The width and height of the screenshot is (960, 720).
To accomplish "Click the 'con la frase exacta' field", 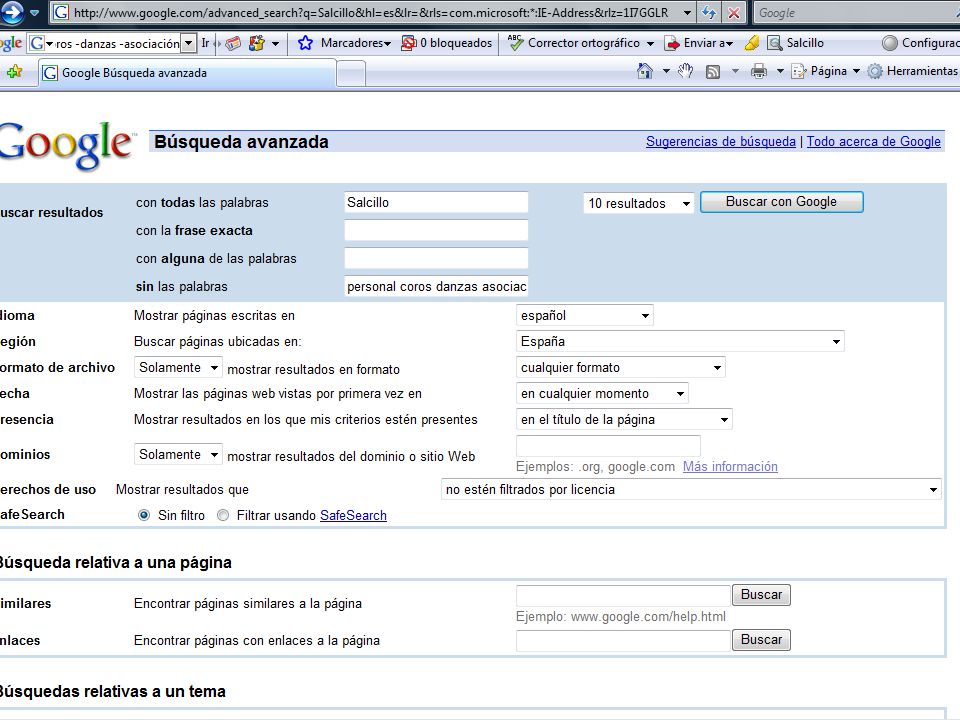I will 436,230.
